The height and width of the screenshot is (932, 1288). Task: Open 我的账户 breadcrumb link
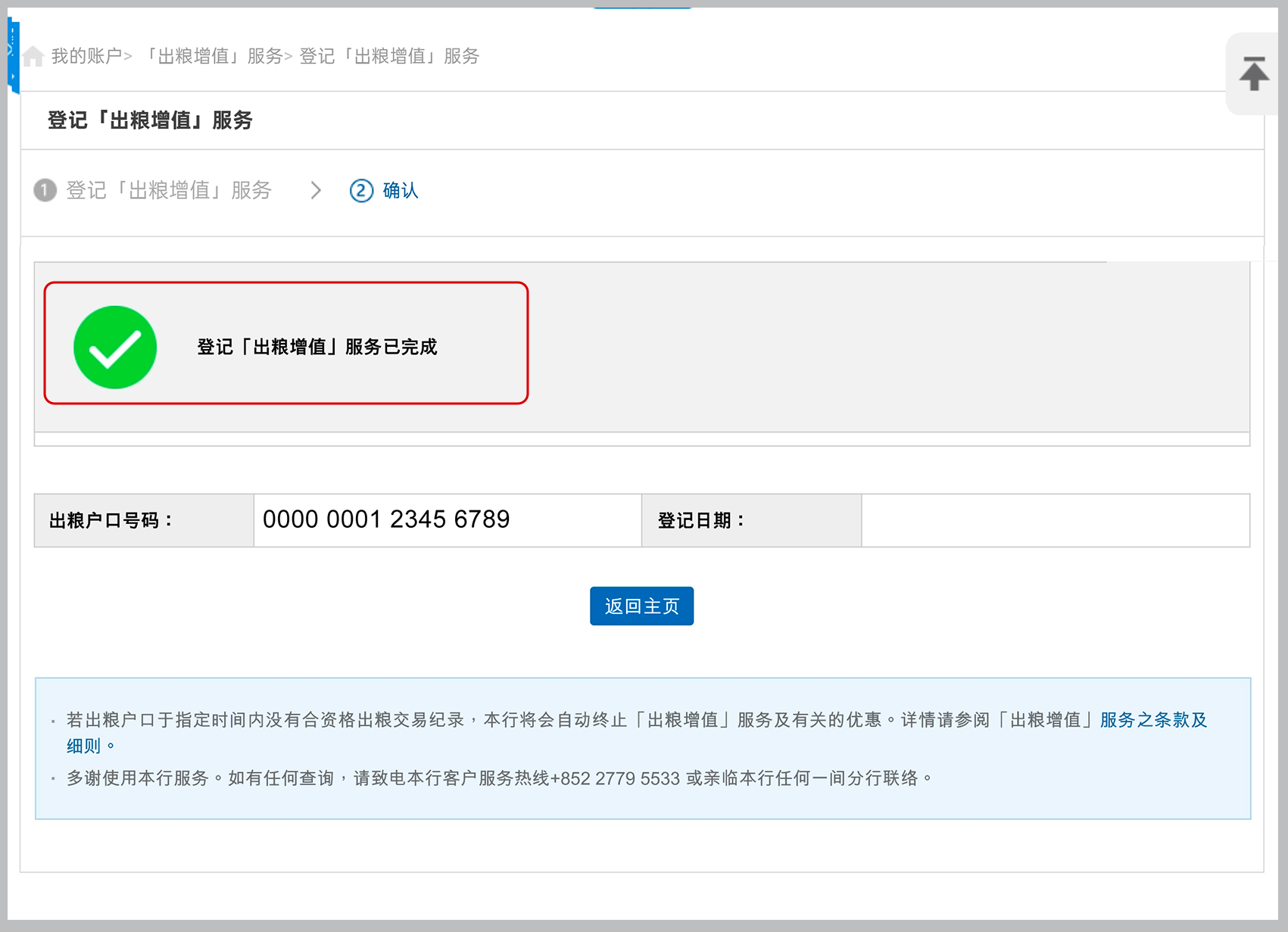pyautogui.click(x=86, y=56)
